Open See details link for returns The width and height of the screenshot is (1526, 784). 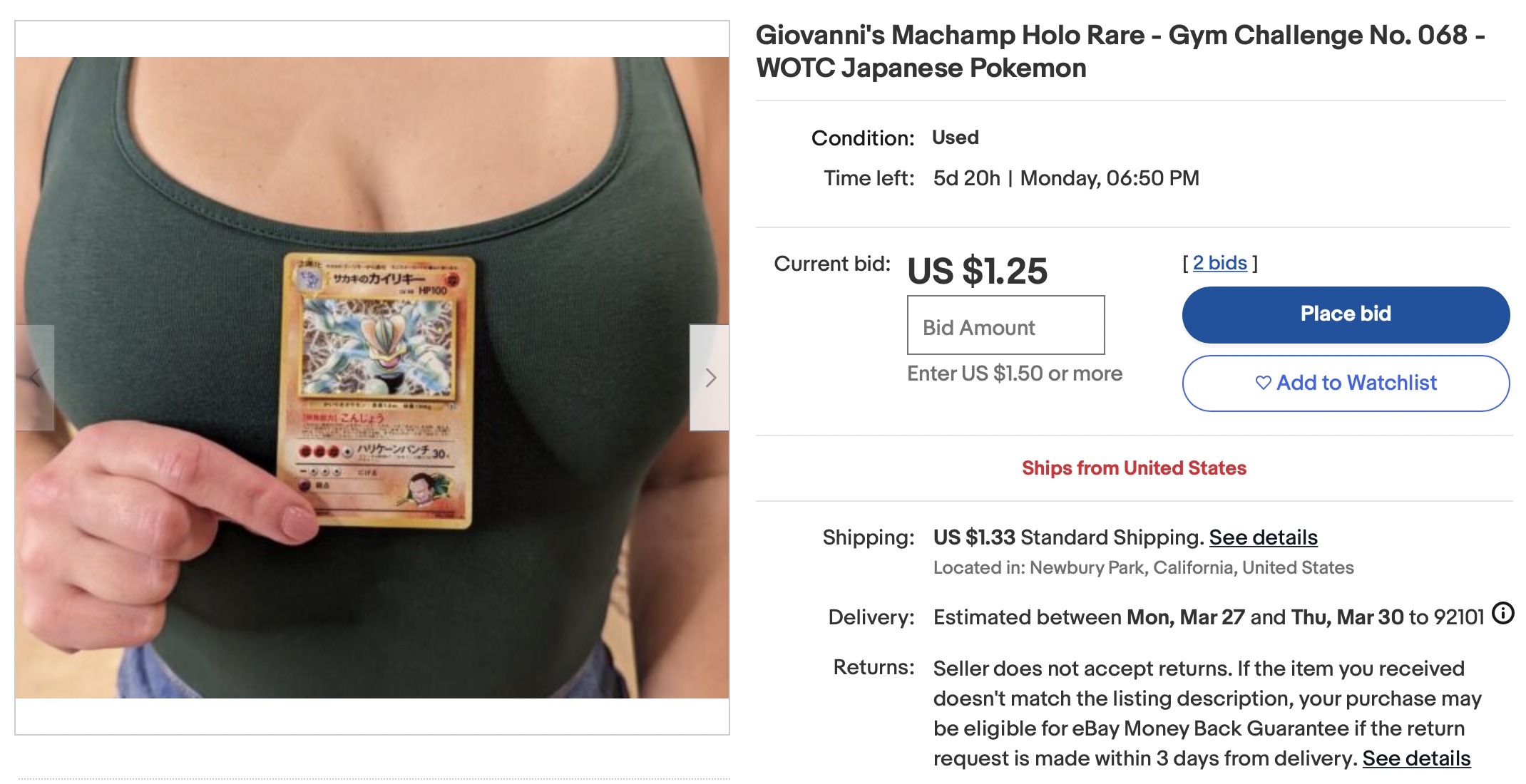[1416, 758]
